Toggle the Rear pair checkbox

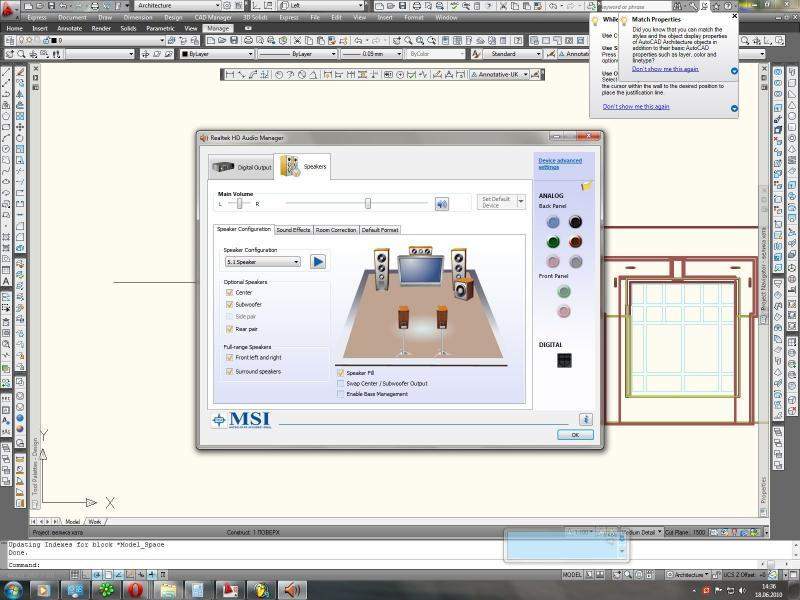229,328
